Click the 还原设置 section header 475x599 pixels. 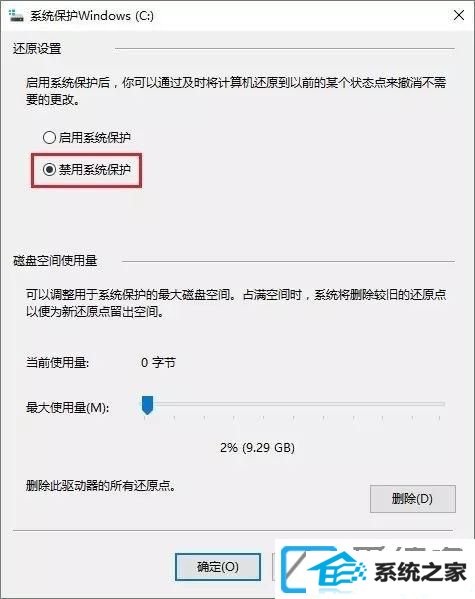pyautogui.click(x=37, y=49)
